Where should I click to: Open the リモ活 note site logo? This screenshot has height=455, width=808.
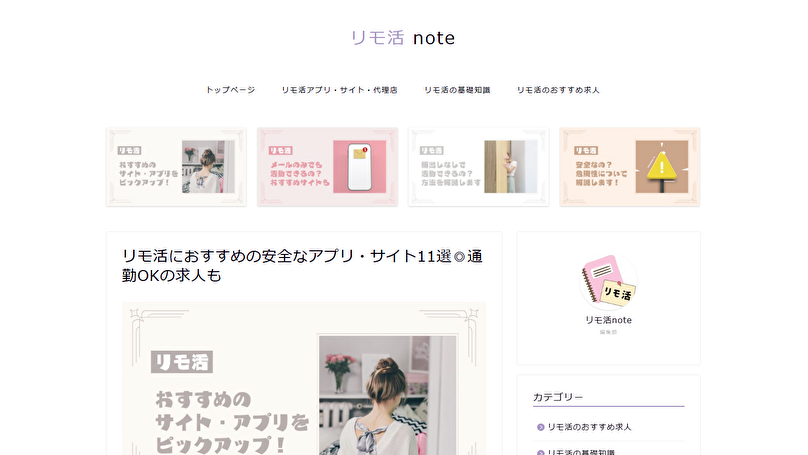tap(403, 38)
